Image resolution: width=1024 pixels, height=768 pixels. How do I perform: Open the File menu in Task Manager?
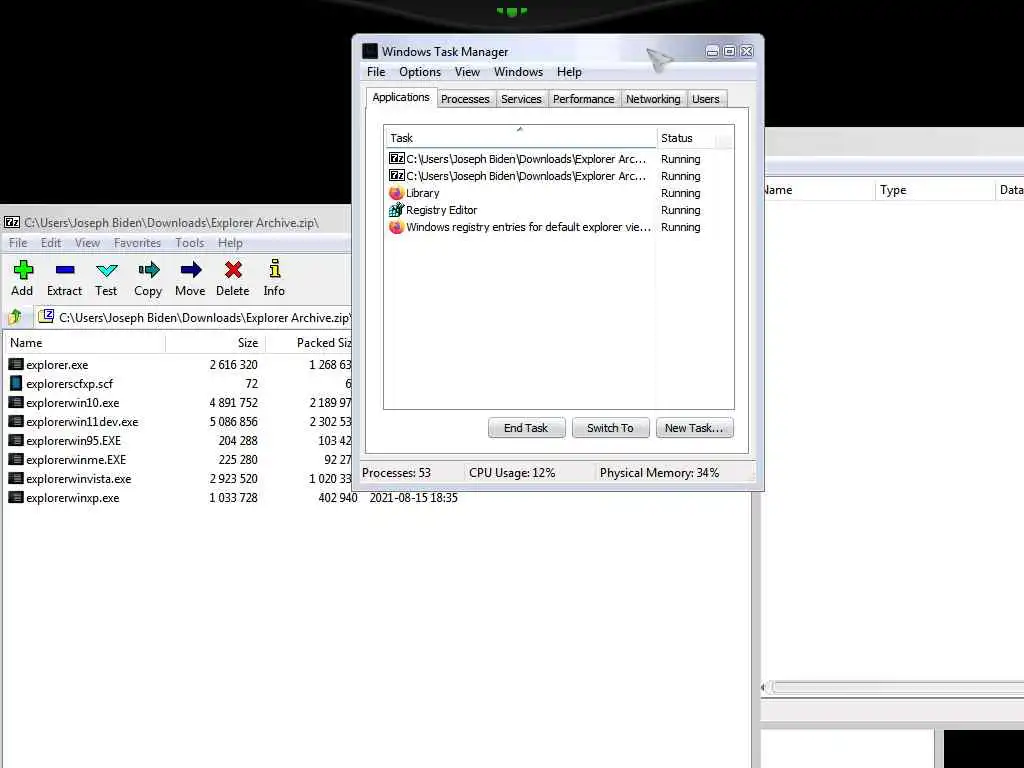tap(376, 72)
